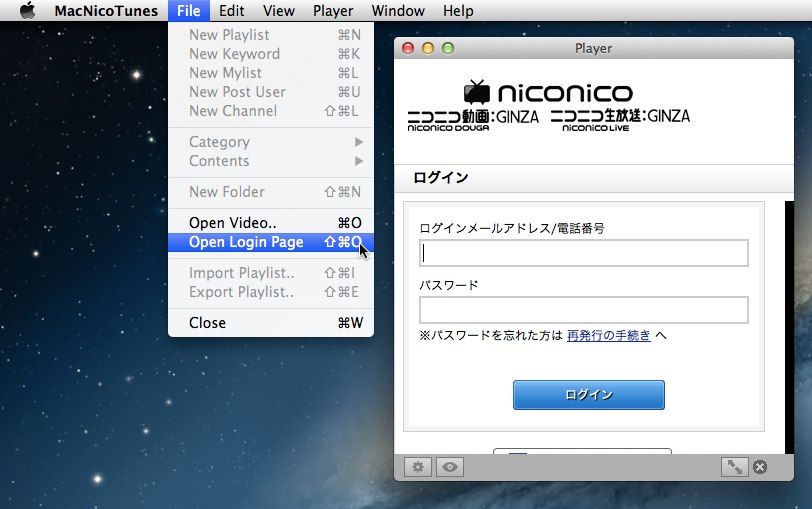
Task: Click the パスワード label text
Action: coord(449,285)
